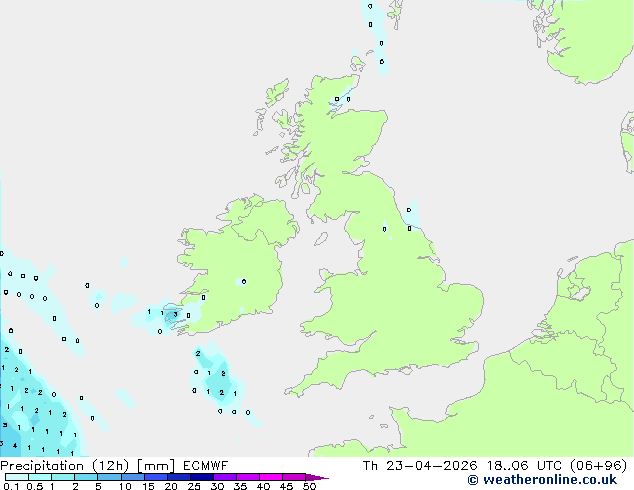Click the 'Th 23-04-2026' date text
The height and width of the screenshot is (490, 634).
tap(420, 466)
